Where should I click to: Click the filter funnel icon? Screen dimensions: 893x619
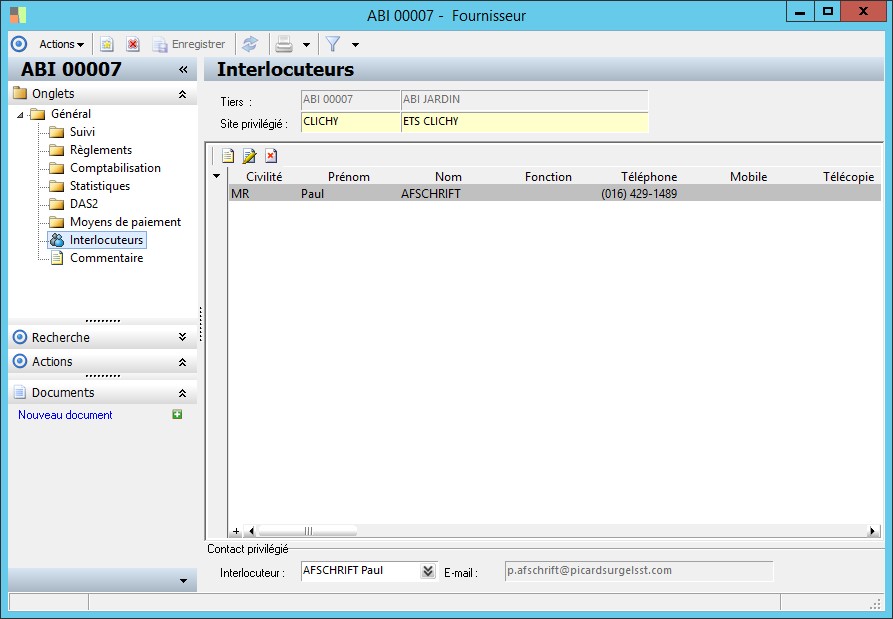[333, 44]
